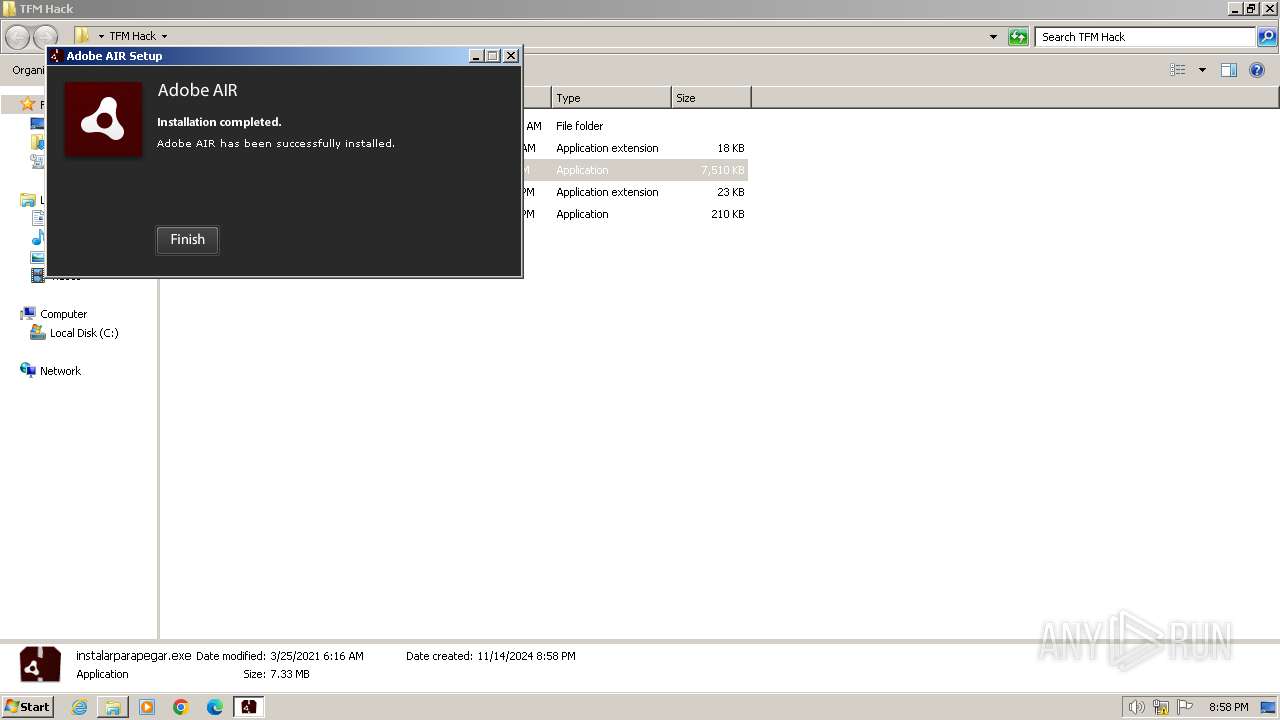Toggle the preview pane icon
The height and width of the screenshot is (720, 1280).
point(1229,70)
